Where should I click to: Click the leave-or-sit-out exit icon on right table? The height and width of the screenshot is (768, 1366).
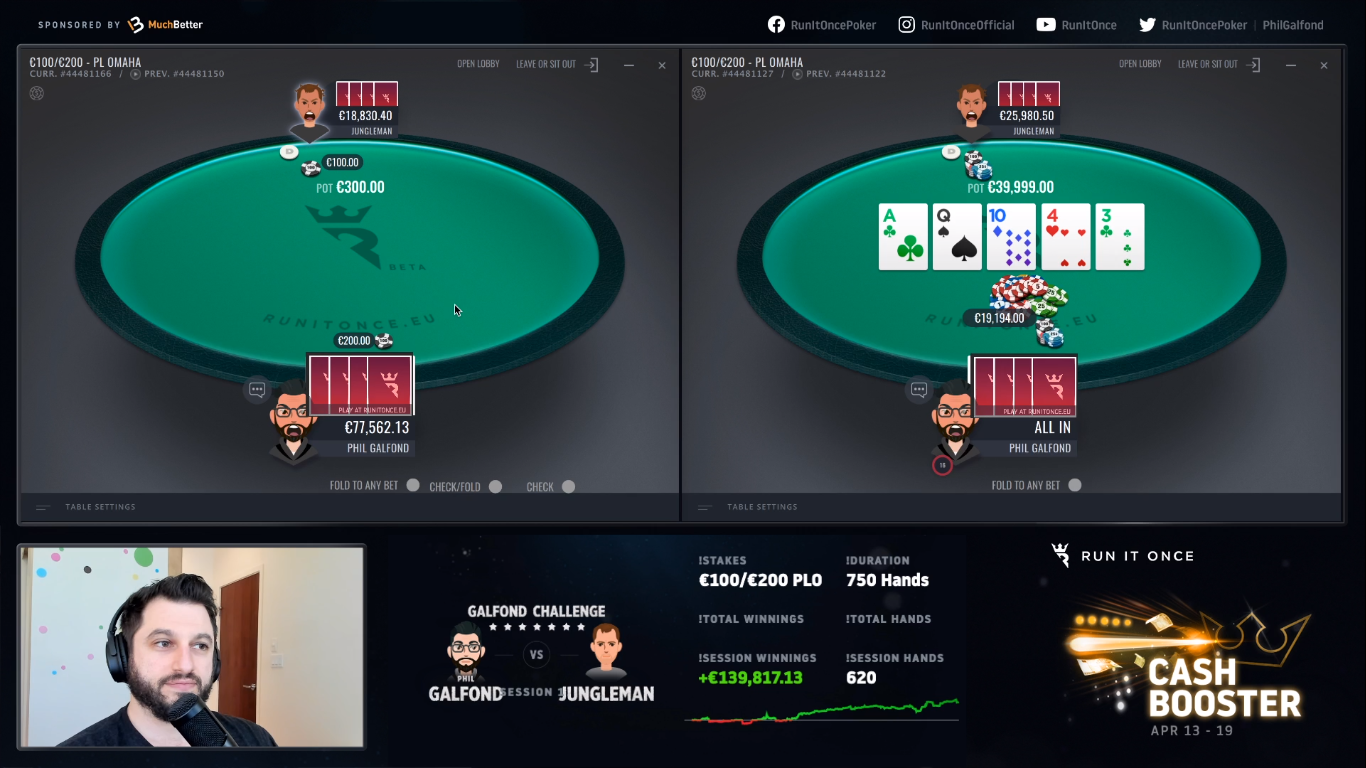click(1254, 65)
